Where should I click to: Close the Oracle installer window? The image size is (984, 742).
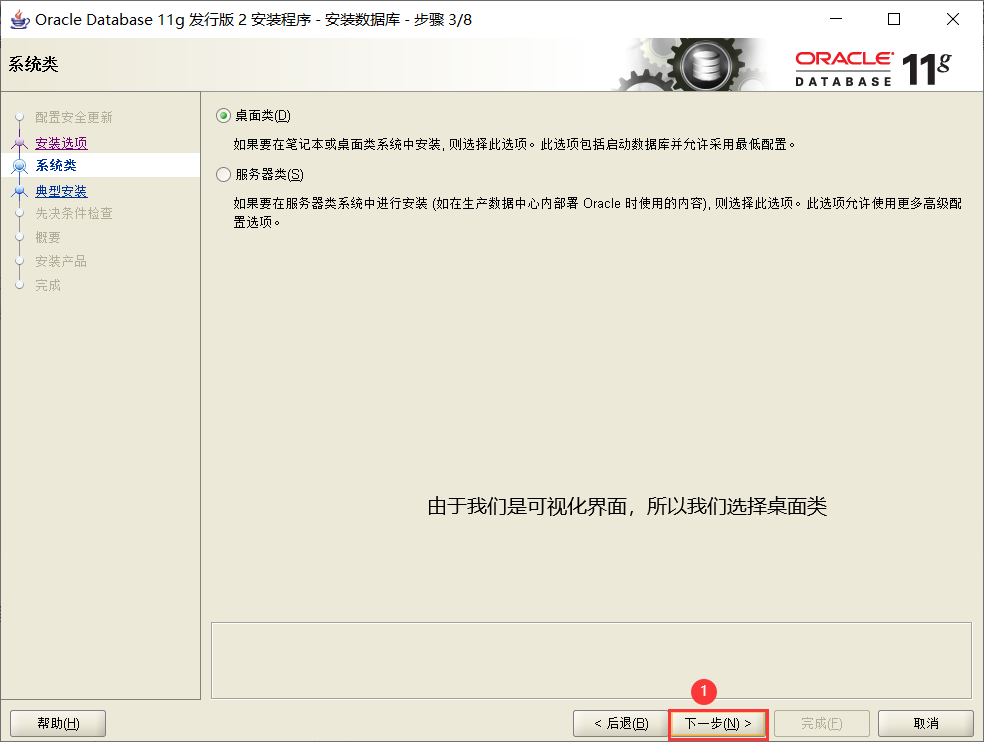click(x=953, y=19)
